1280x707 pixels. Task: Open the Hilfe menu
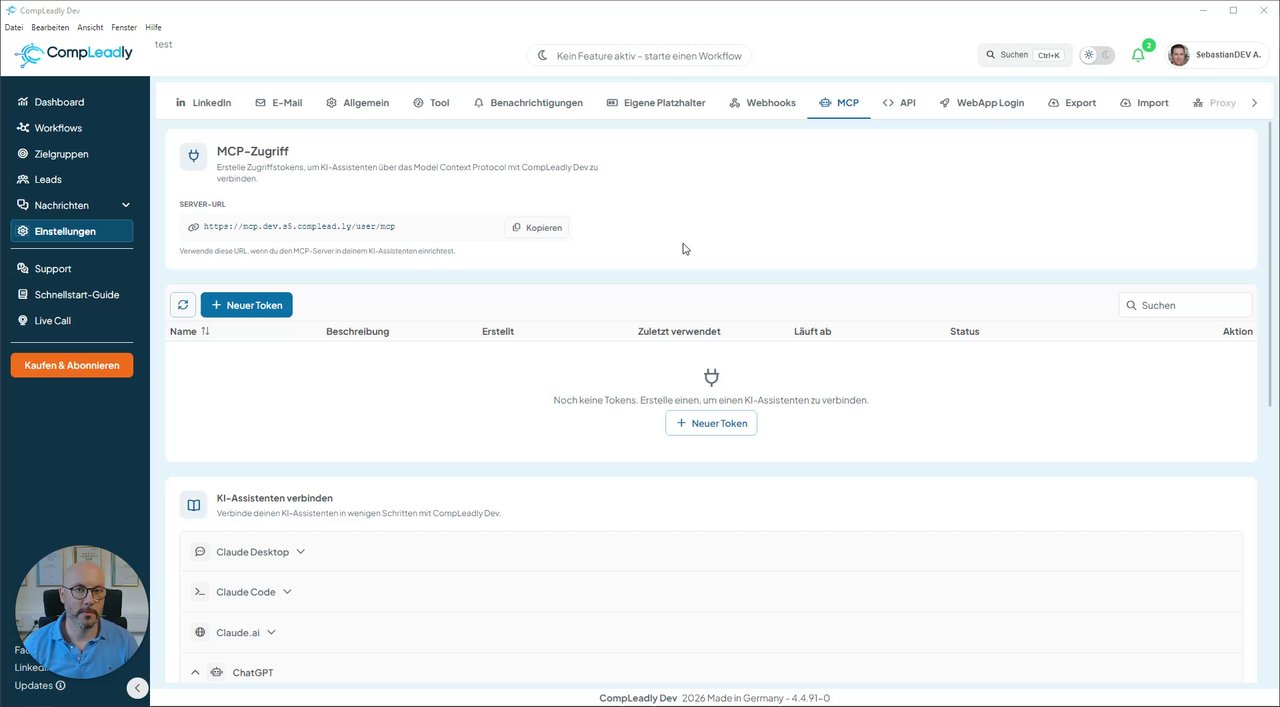[x=153, y=27]
